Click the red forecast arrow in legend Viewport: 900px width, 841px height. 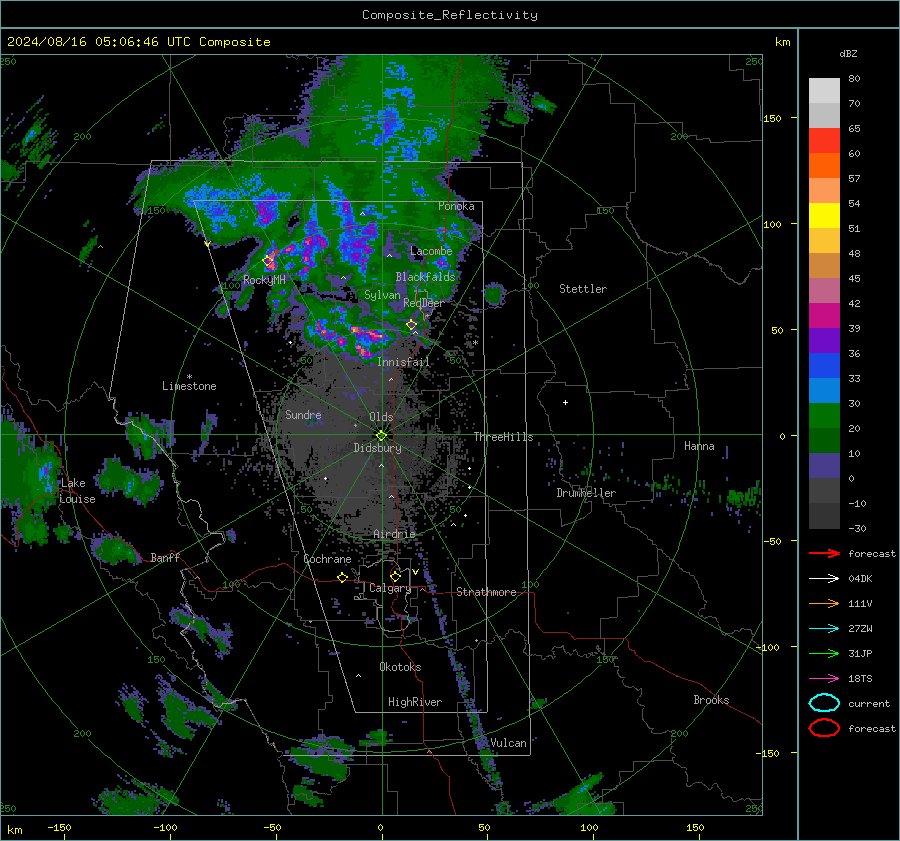tap(824, 553)
